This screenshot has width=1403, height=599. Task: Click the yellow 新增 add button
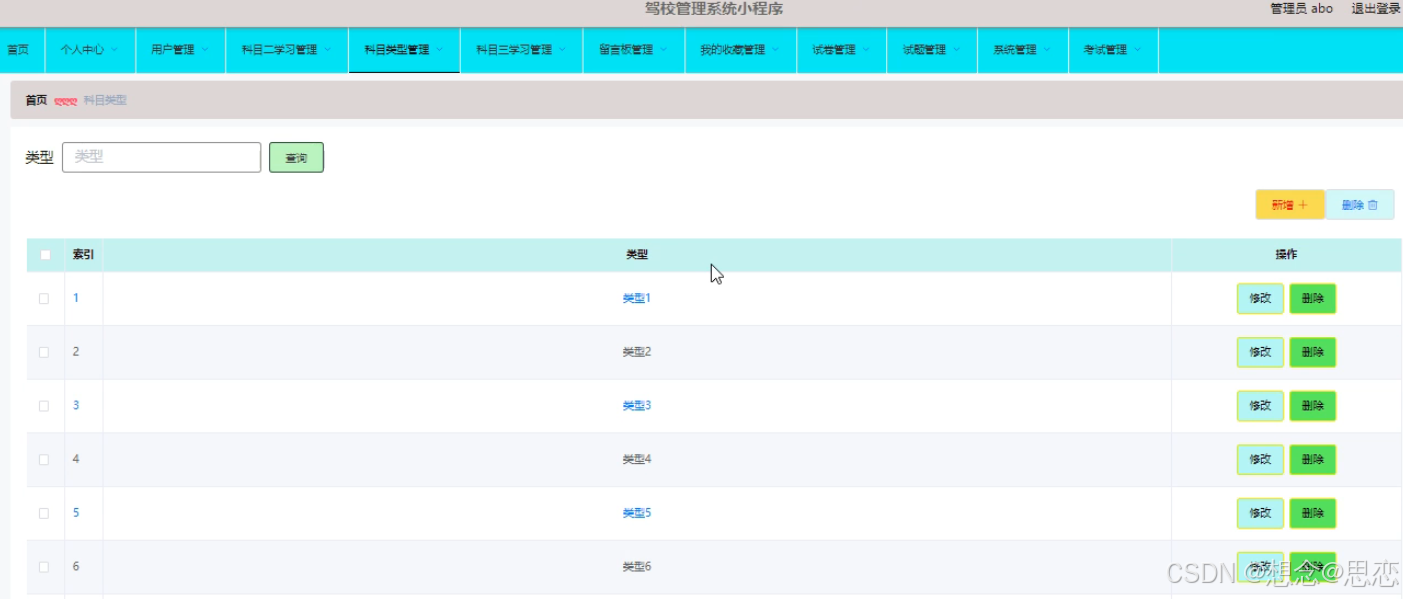coord(1290,205)
